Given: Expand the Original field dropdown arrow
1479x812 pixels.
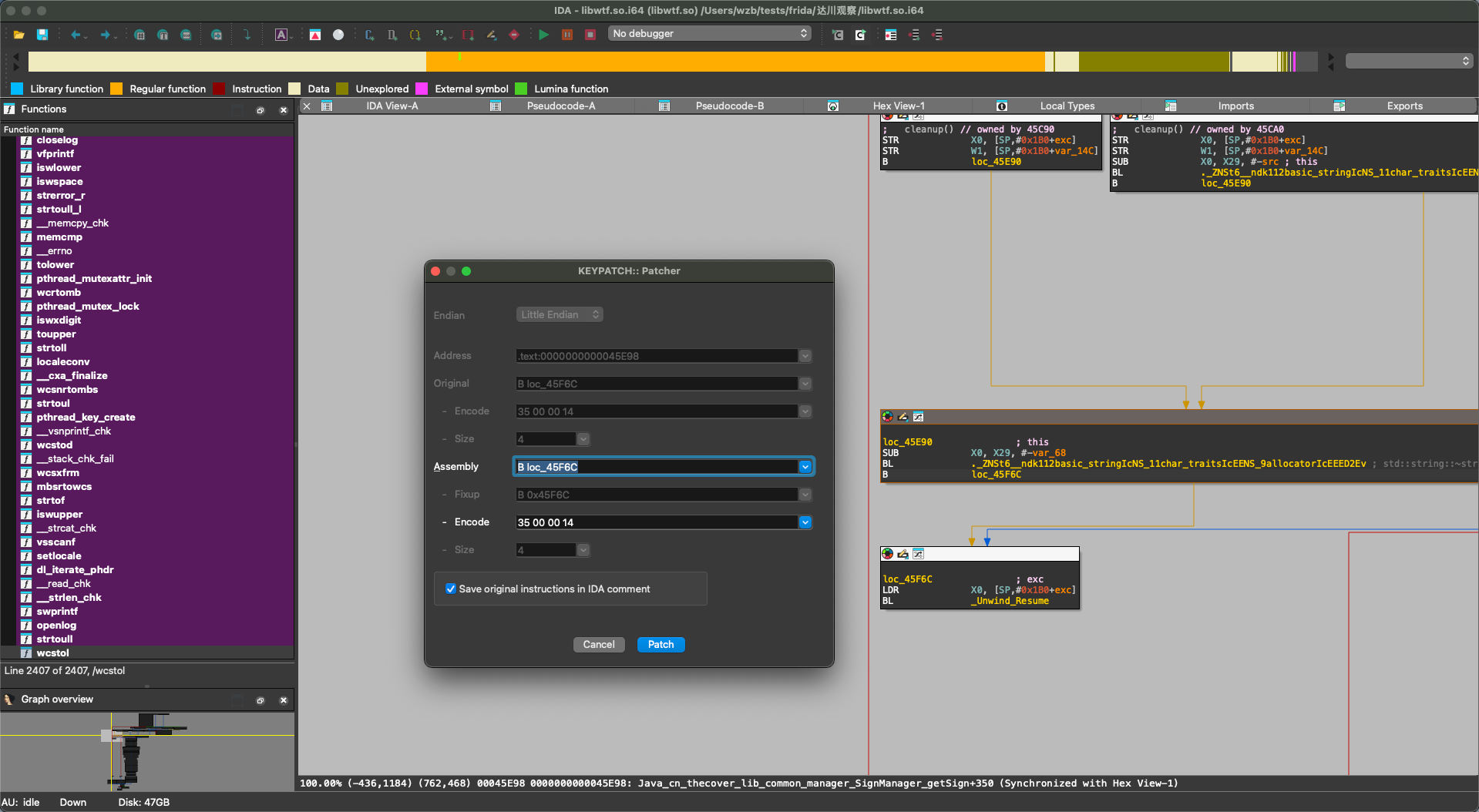Looking at the screenshot, I should [805, 384].
